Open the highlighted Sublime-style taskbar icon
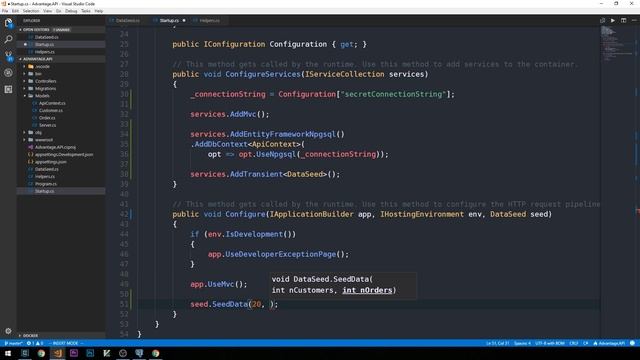 coord(58,353)
